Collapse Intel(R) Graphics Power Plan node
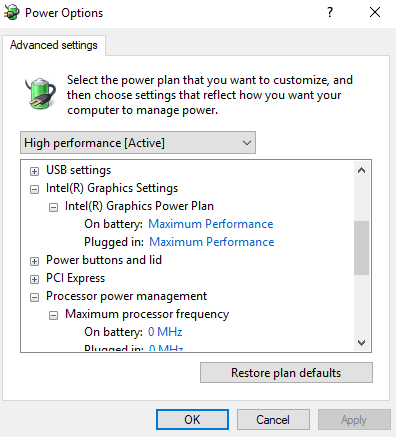 [x=53, y=207]
